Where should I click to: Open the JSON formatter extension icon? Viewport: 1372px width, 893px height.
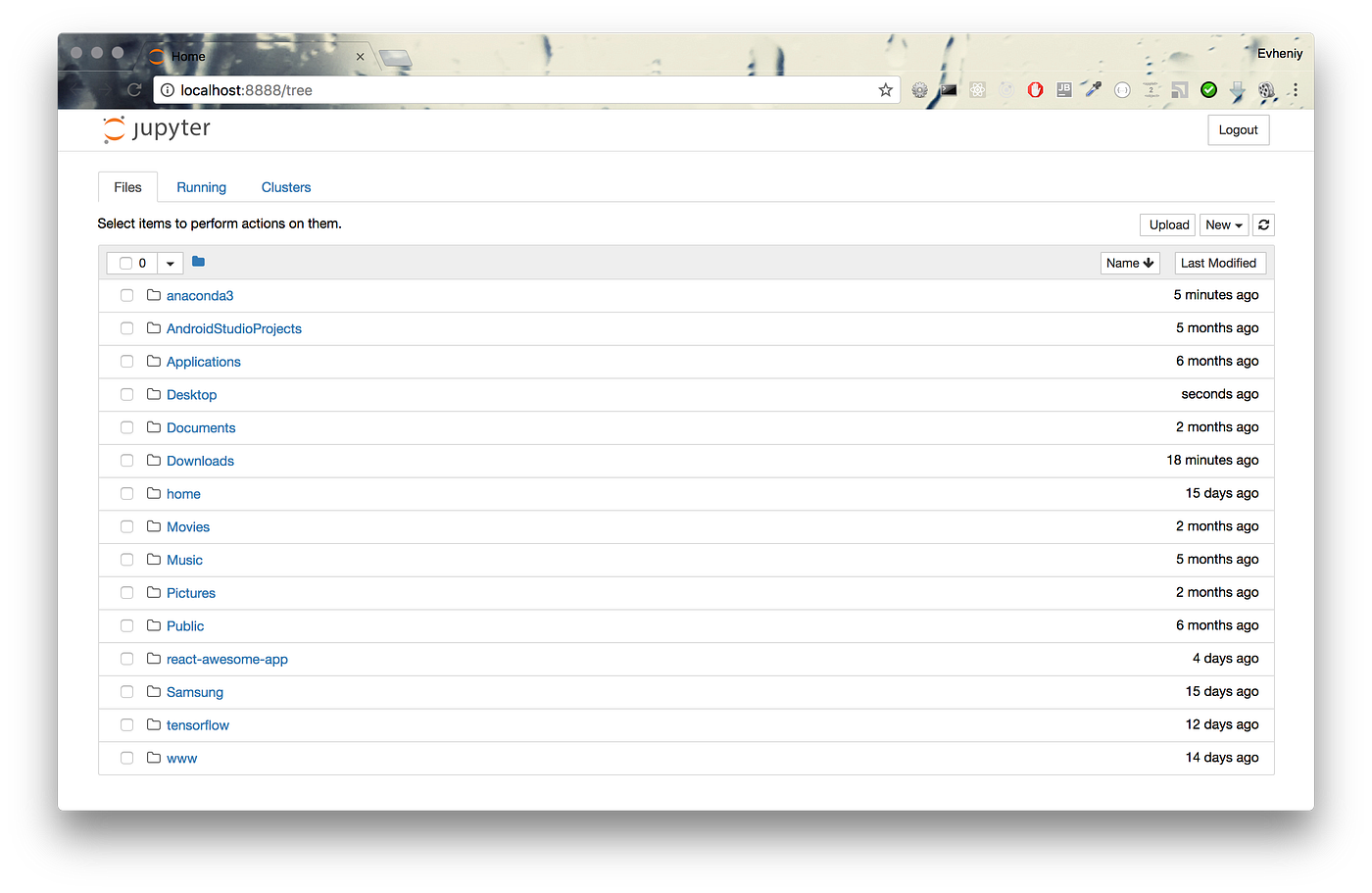coord(1121,89)
